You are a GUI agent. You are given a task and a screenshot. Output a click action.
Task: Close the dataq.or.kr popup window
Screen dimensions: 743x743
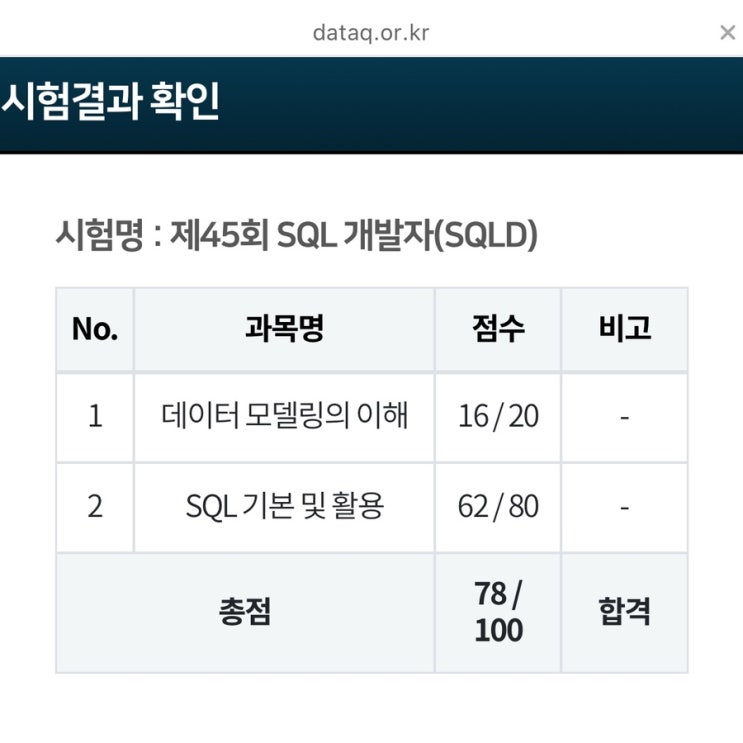tap(727, 33)
